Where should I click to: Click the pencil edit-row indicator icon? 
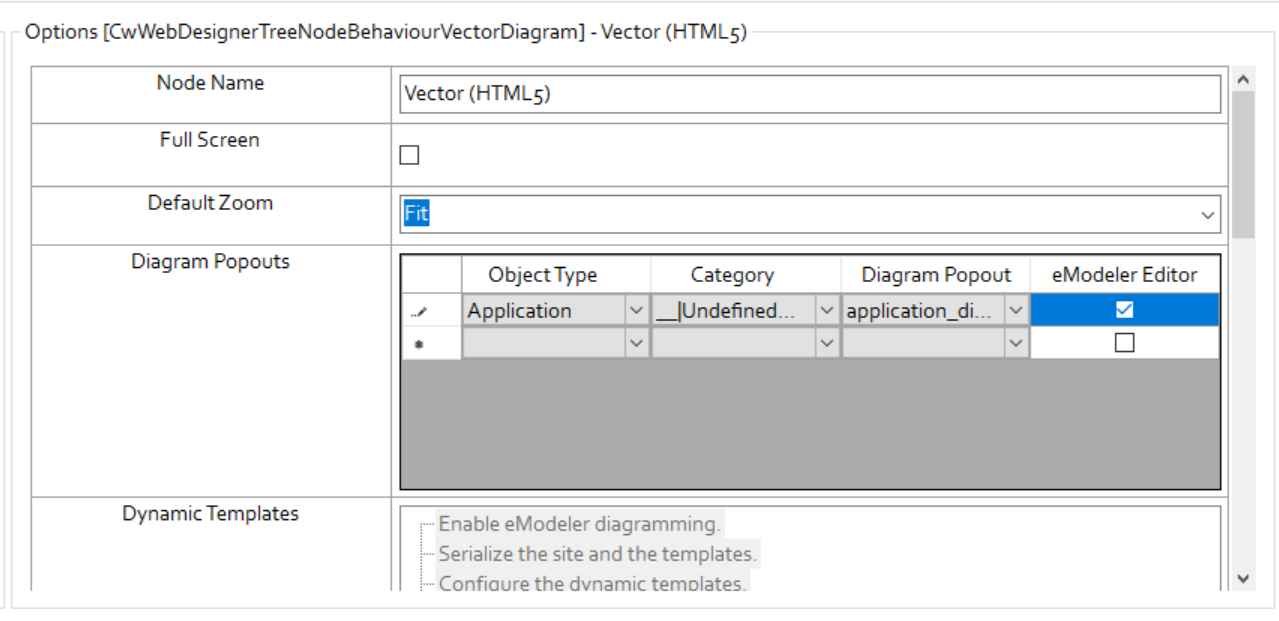point(420,312)
